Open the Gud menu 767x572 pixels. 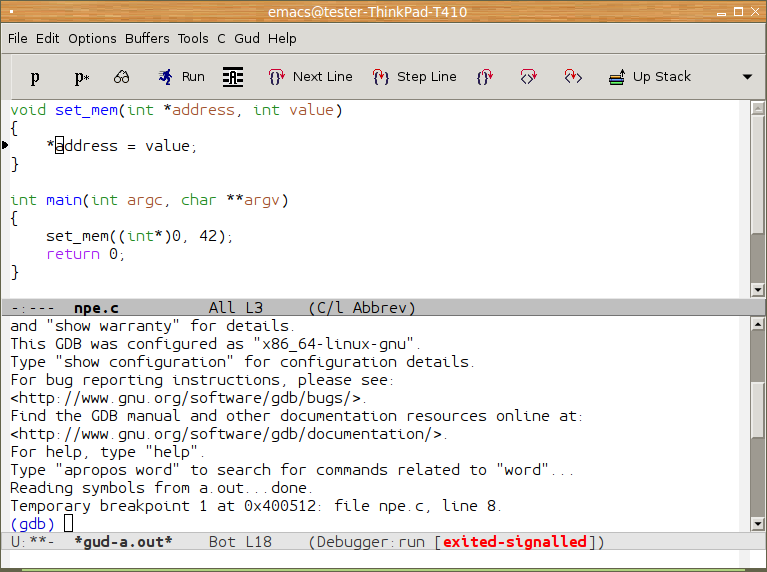coord(247,38)
